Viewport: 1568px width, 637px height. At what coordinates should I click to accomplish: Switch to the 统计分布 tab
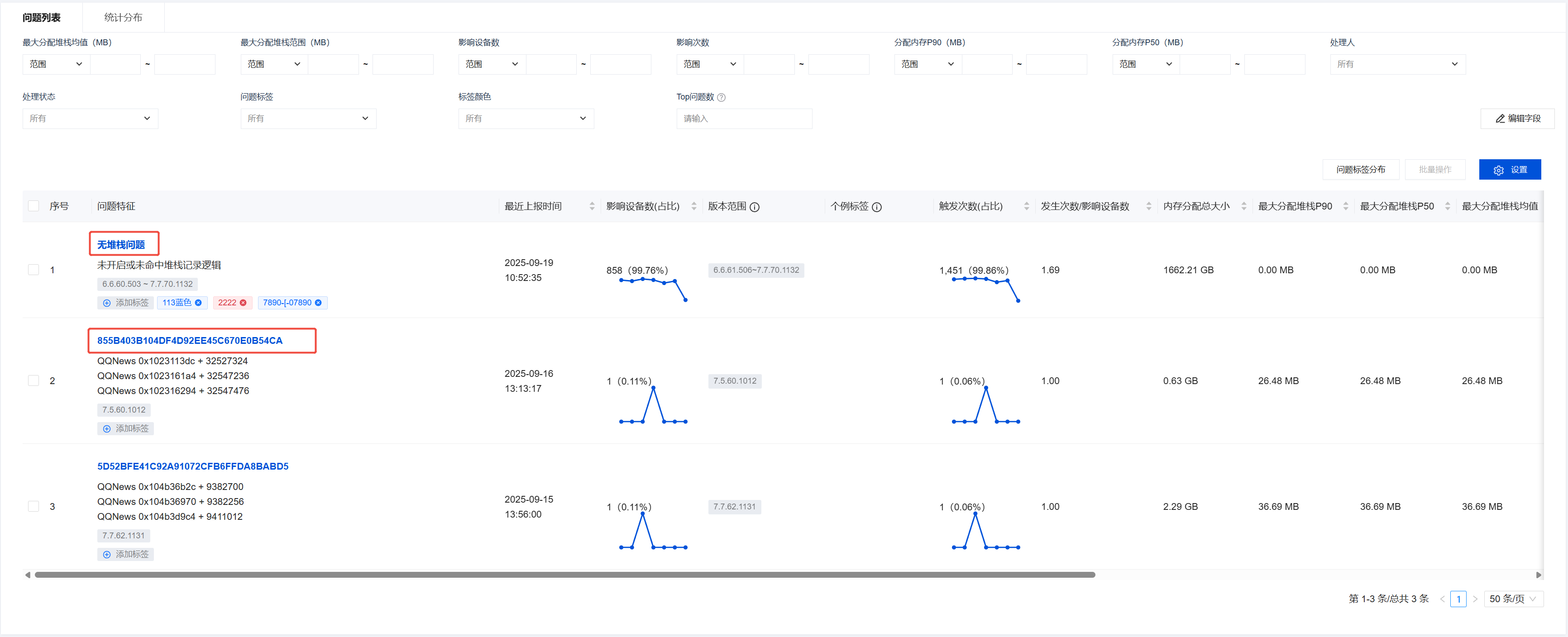123,18
